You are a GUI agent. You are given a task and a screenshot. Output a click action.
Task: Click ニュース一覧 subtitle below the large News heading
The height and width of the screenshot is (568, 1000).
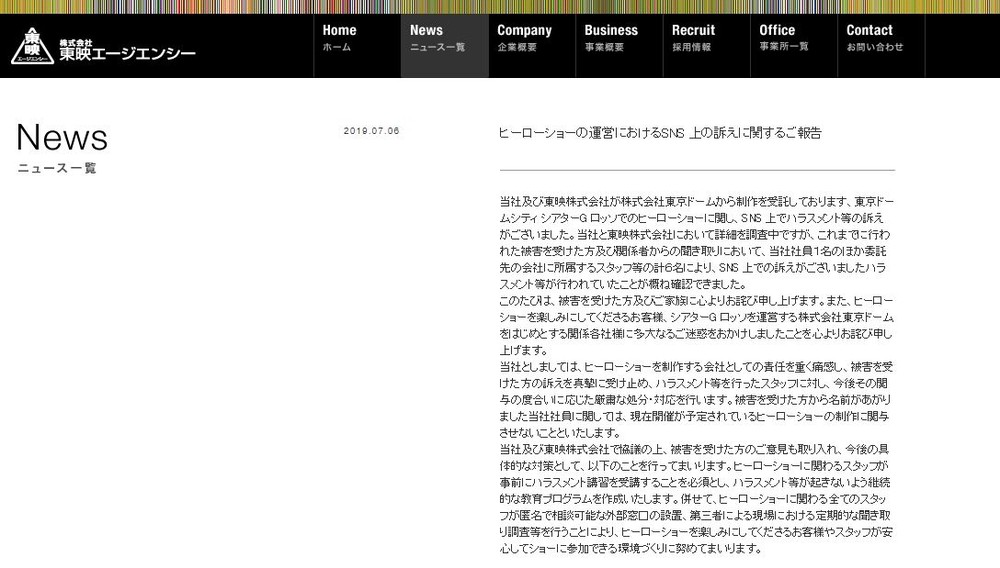point(57,168)
